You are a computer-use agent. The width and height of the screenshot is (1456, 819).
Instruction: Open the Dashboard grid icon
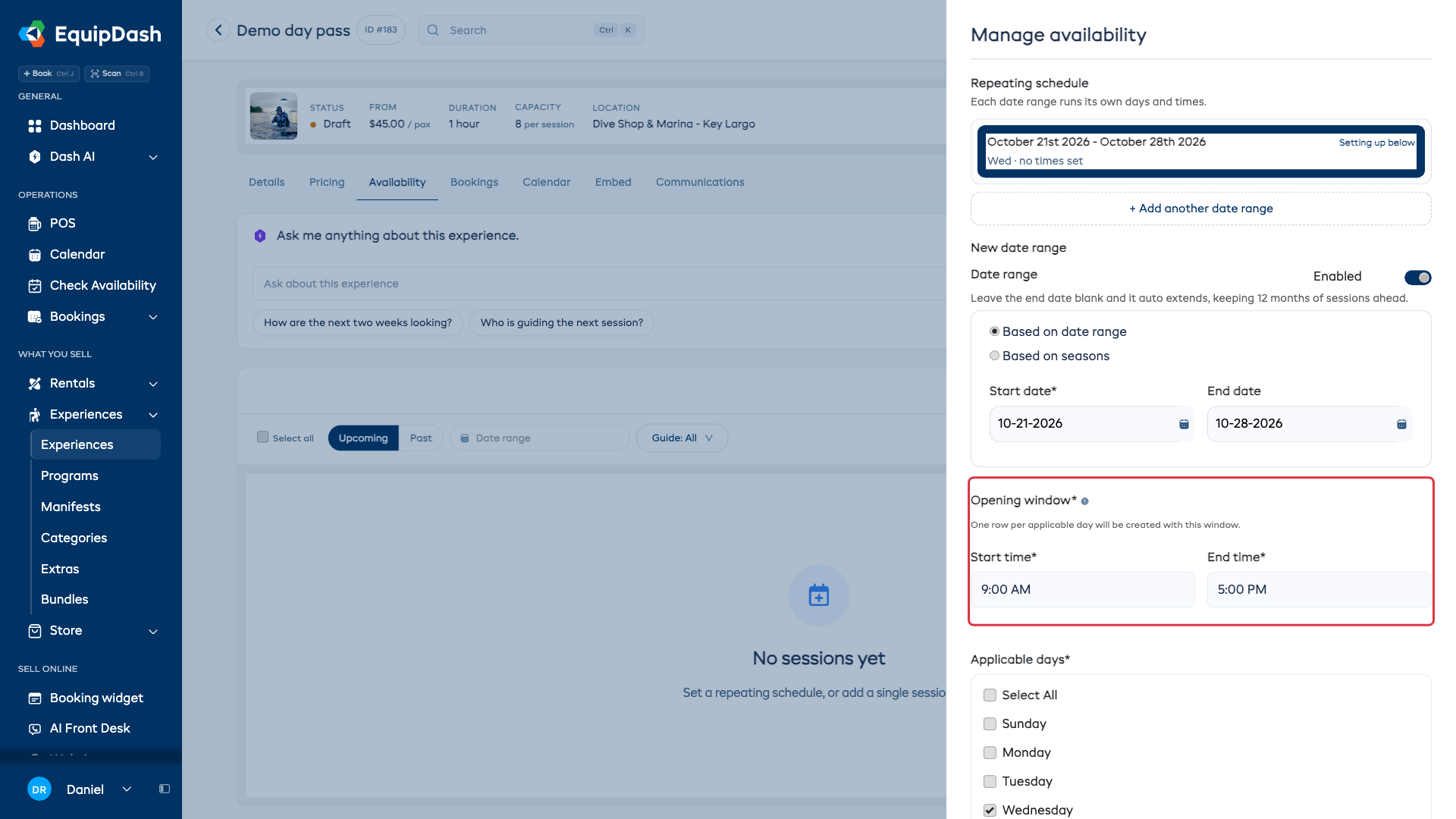tap(35, 126)
